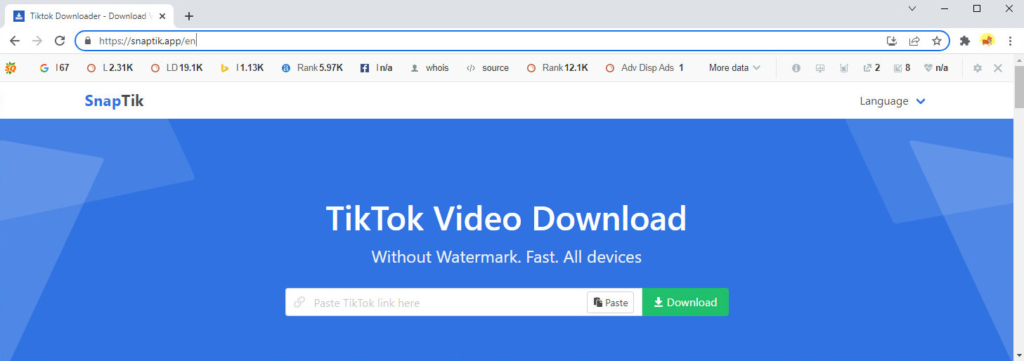Image resolution: width=1024 pixels, height=361 pixels.
Task: Expand the More data dropdown
Action: 735,67
